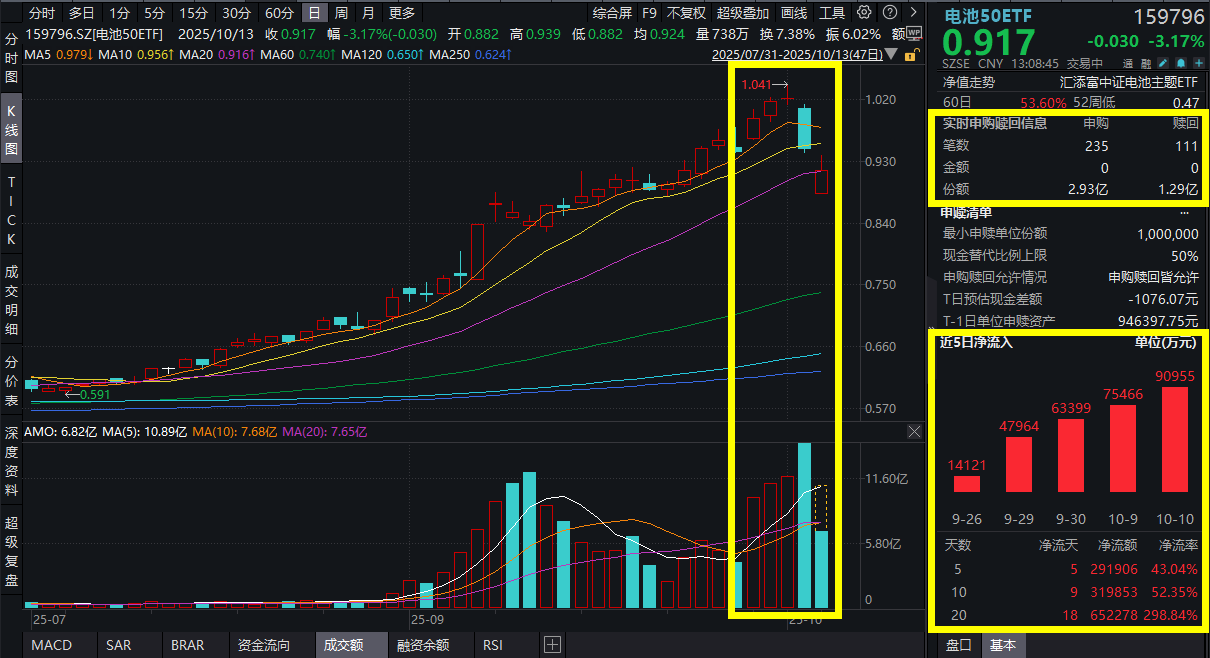1210x658 pixels.
Task: Select the 60分 period
Action: coord(279,13)
